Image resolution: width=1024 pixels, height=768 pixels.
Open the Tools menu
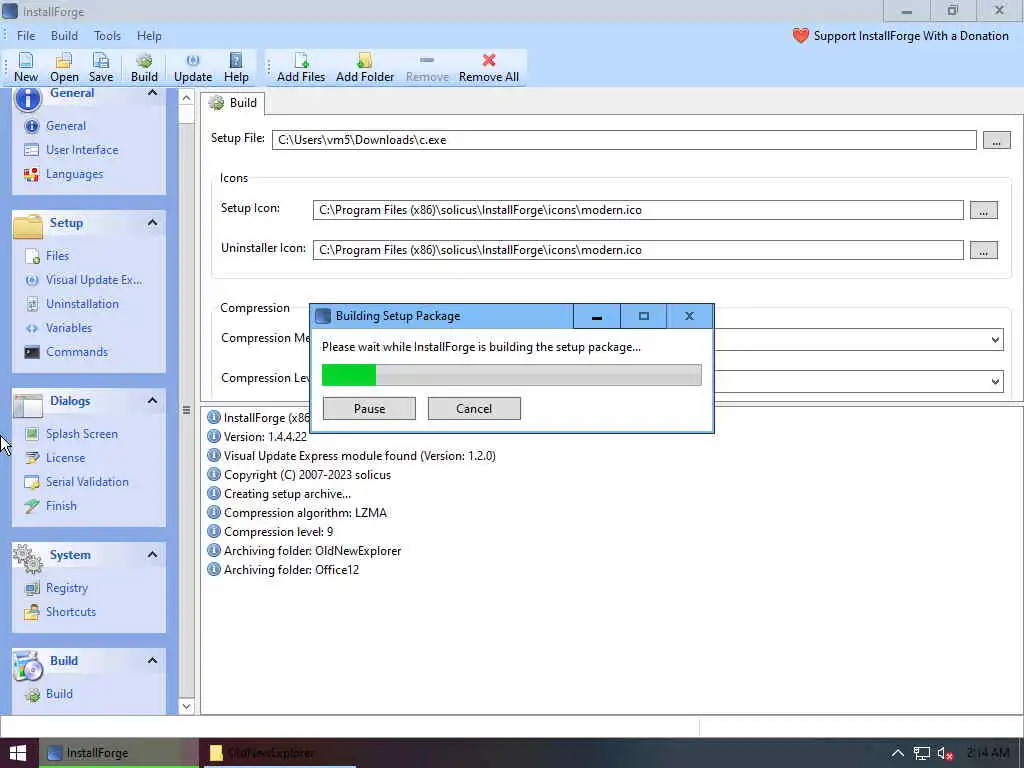[x=107, y=36]
